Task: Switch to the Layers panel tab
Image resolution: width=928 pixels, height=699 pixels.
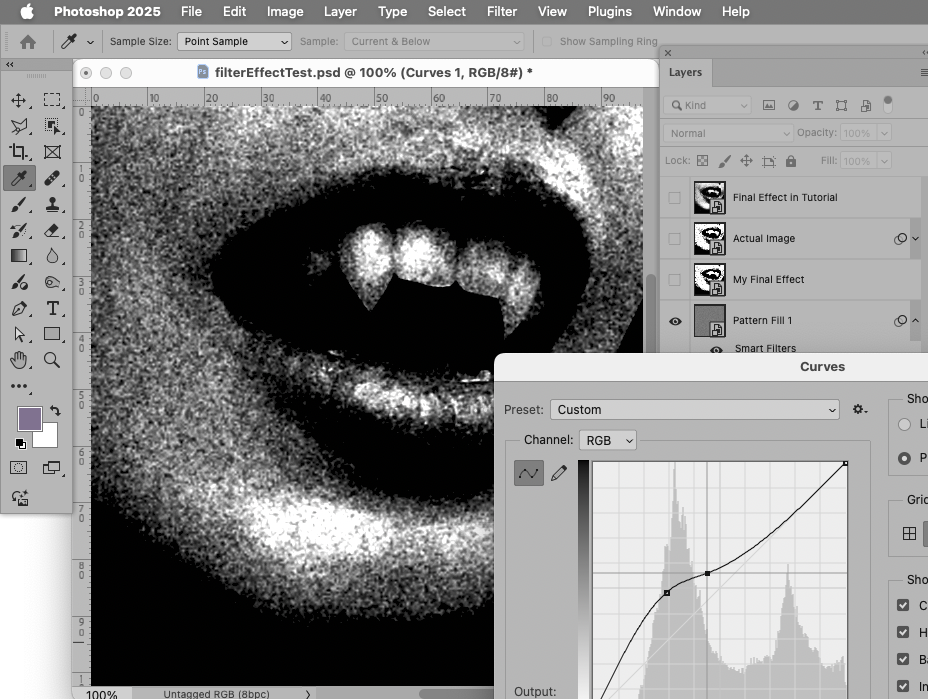Action: click(686, 72)
